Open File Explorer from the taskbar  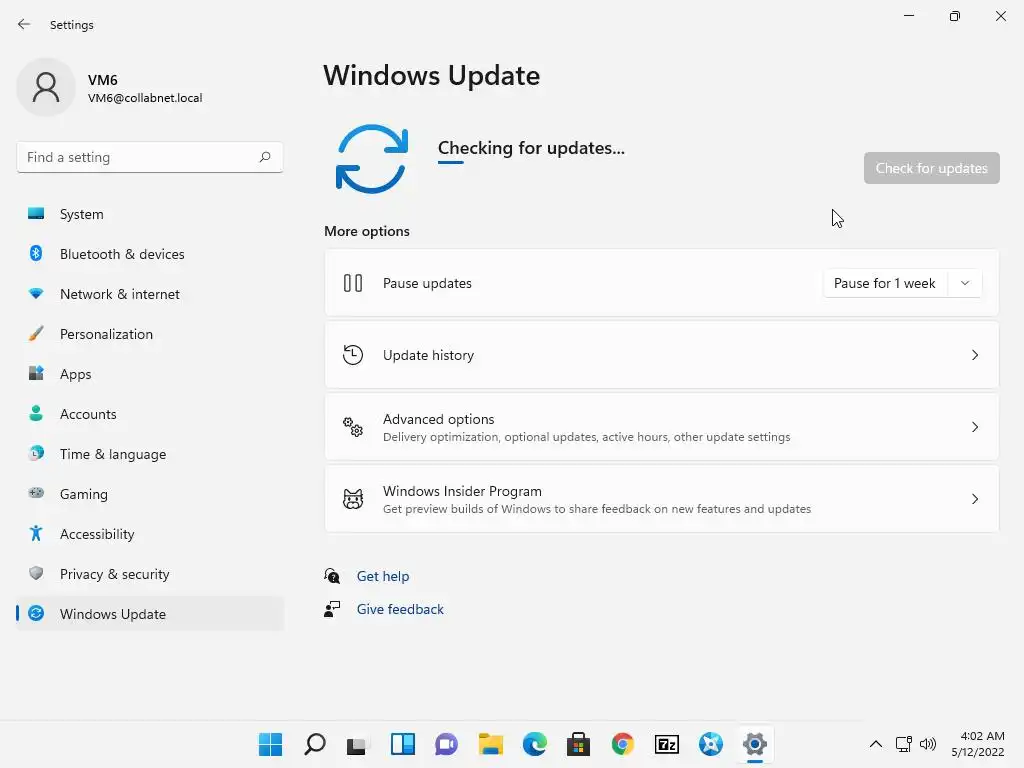[x=490, y=744]
